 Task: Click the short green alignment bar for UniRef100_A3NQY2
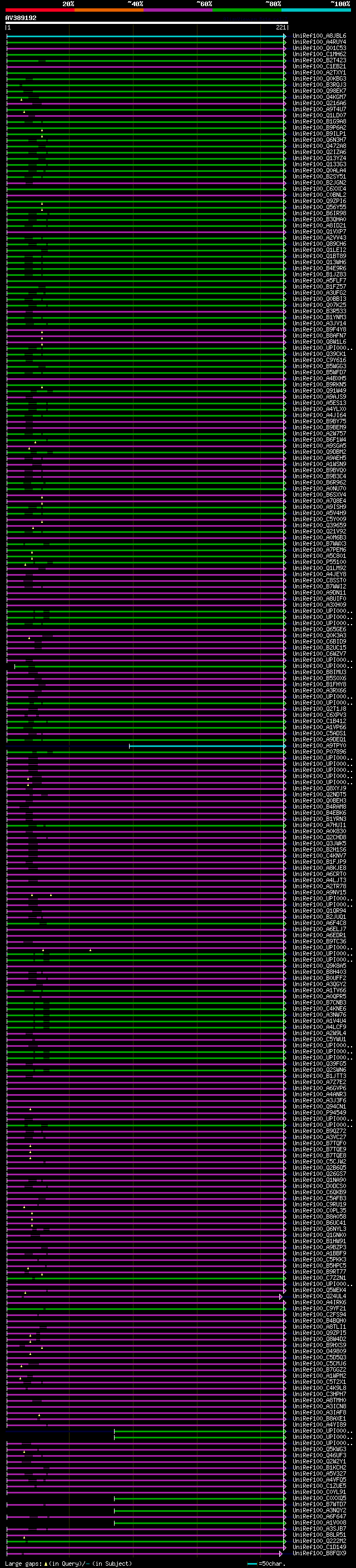pyautogui.click(x=200, y=1510)
